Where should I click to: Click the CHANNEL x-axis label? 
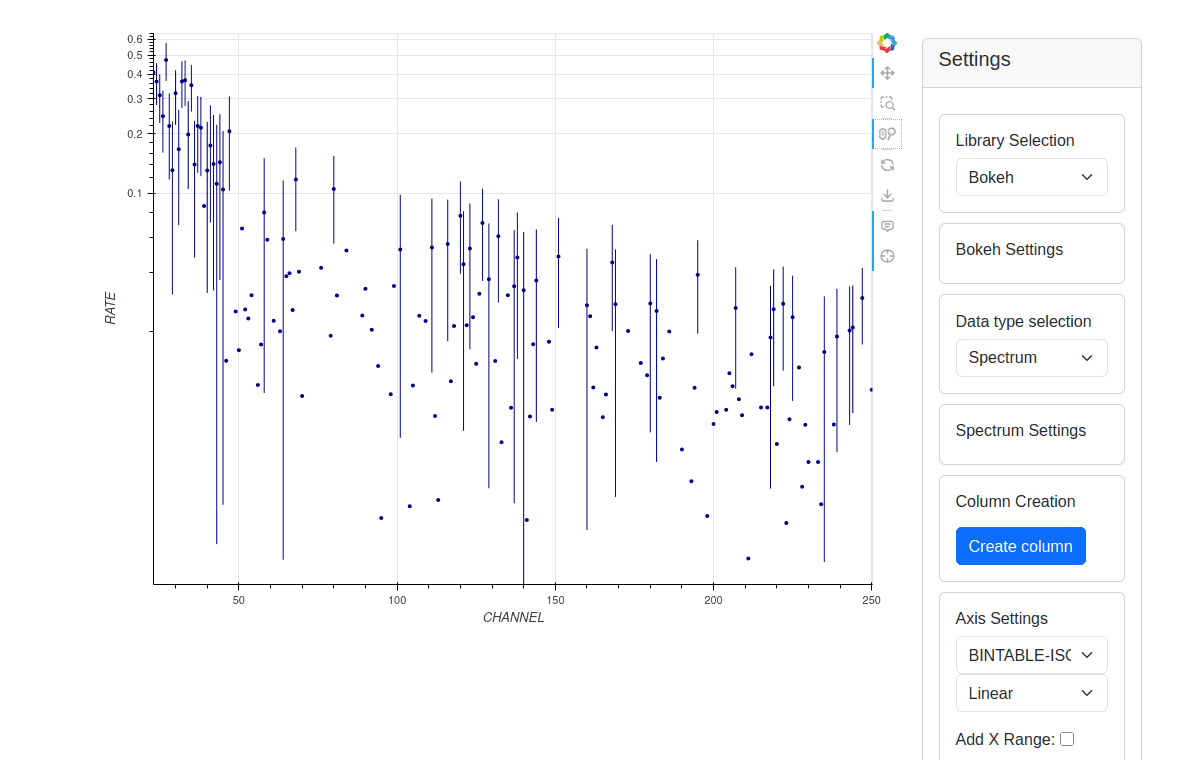click(x=514, y=617)
